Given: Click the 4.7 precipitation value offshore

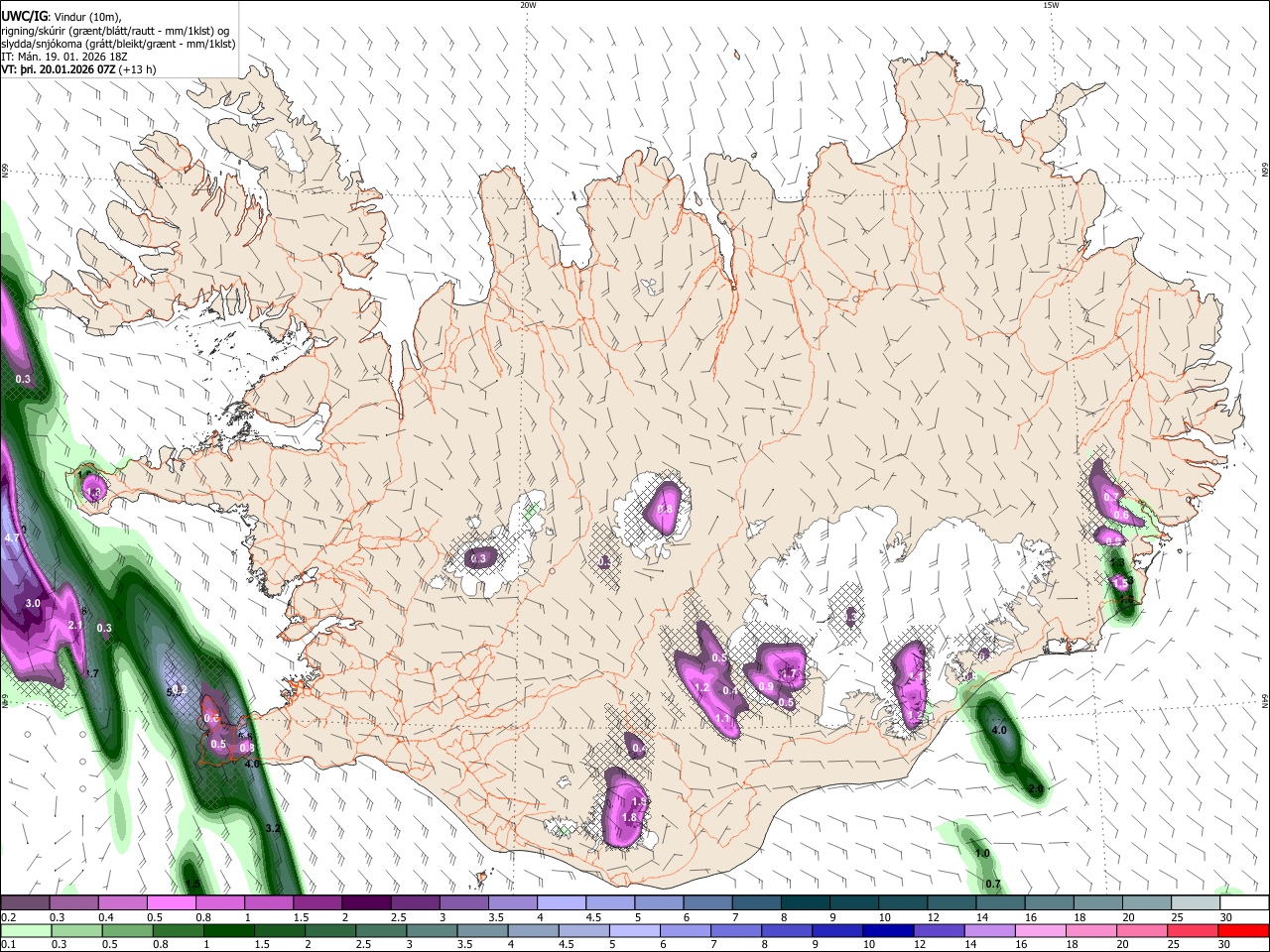Looking at the screenshot, I should 12,537.
